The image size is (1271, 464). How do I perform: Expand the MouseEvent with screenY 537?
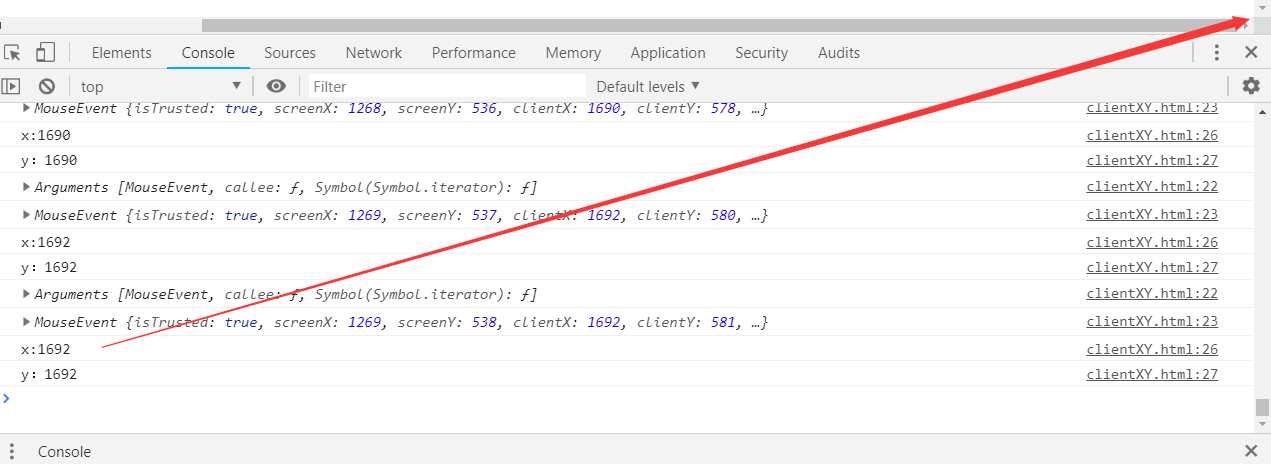coord(27,214)
